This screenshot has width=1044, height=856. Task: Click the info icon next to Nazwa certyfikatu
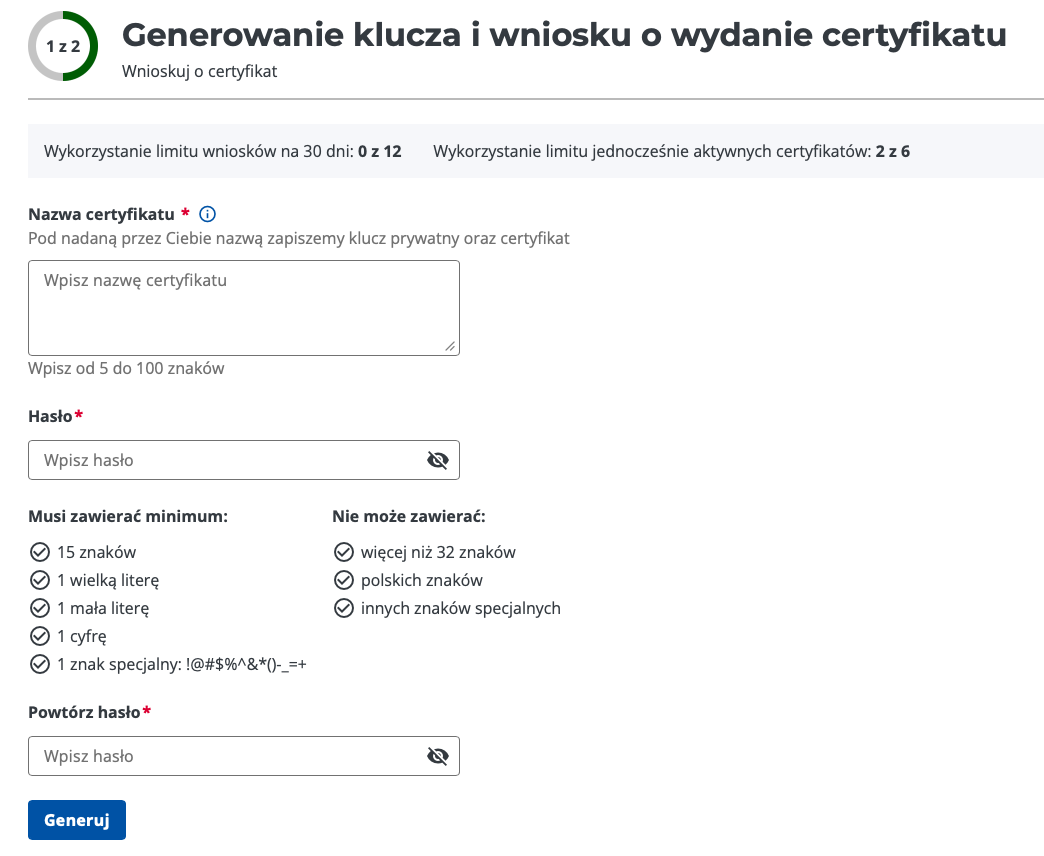[208, 214]
